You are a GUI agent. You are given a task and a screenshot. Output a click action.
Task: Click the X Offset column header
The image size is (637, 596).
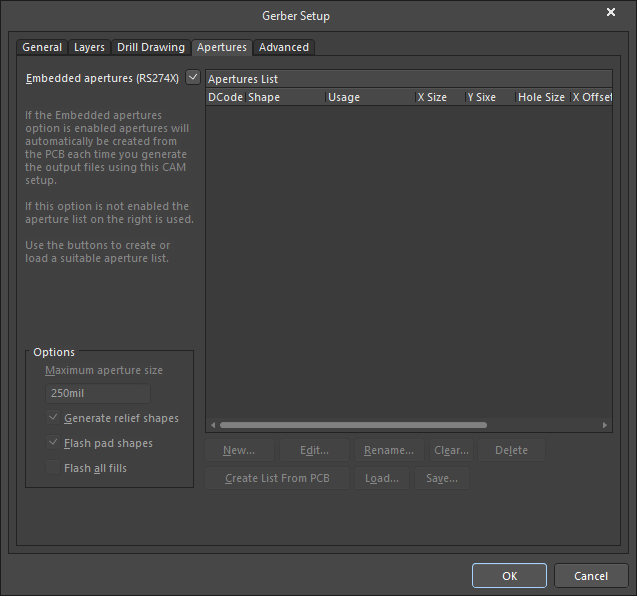[x=592, y=98]
